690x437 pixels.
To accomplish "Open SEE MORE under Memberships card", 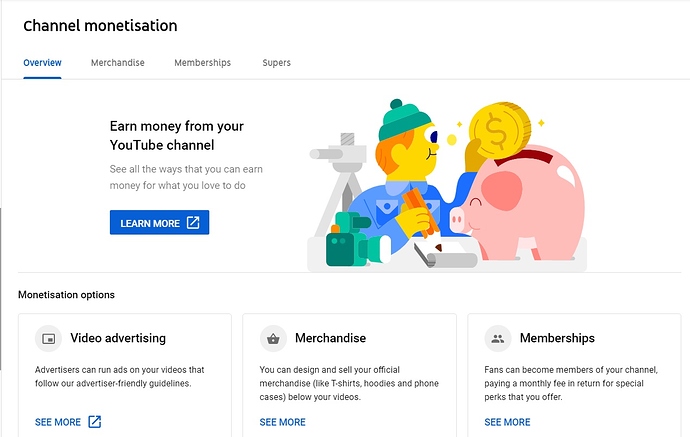I will pos(507,422).
